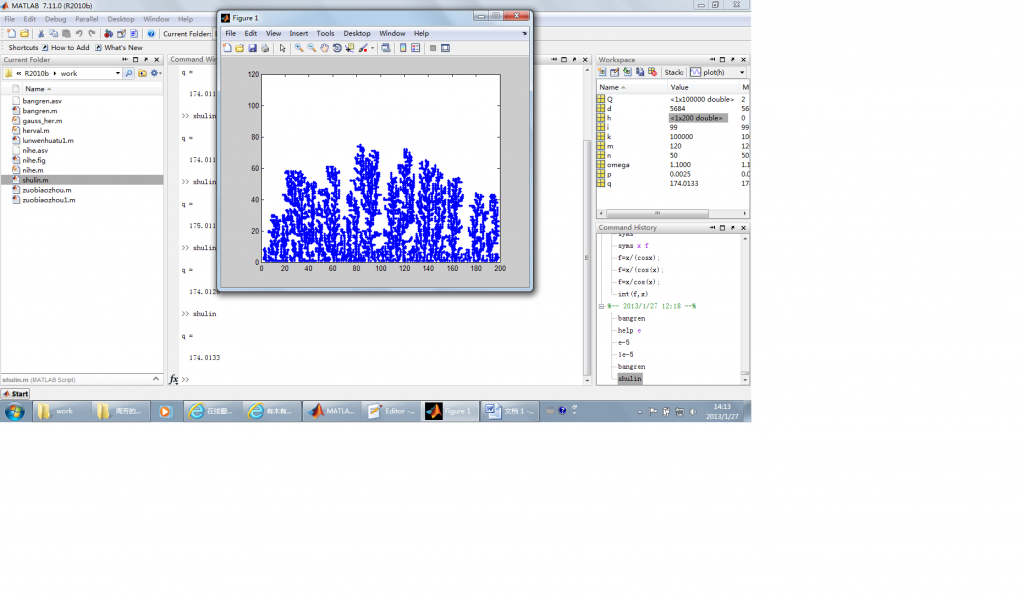1024x597 pixels.
Task: Open the Parallel menu in MATLAB main window
Action: point(86,19)
